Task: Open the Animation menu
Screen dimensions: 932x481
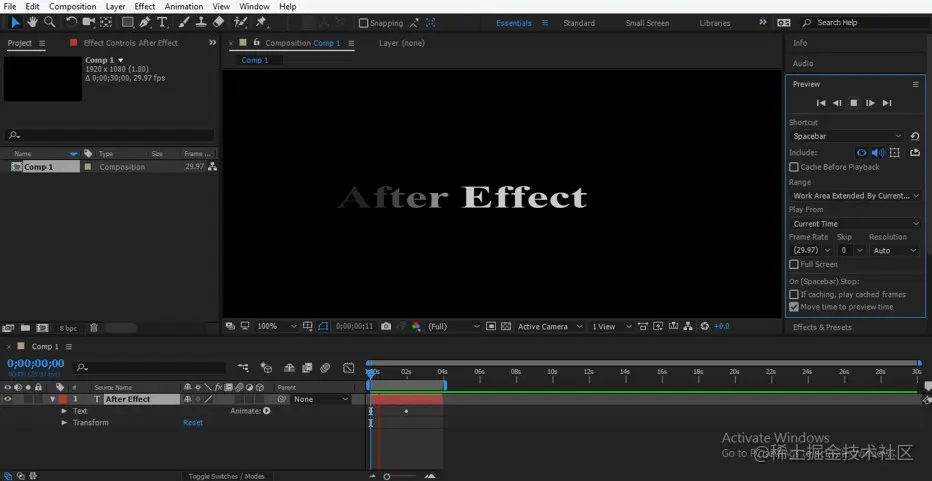Action: (x=184, y=7)
